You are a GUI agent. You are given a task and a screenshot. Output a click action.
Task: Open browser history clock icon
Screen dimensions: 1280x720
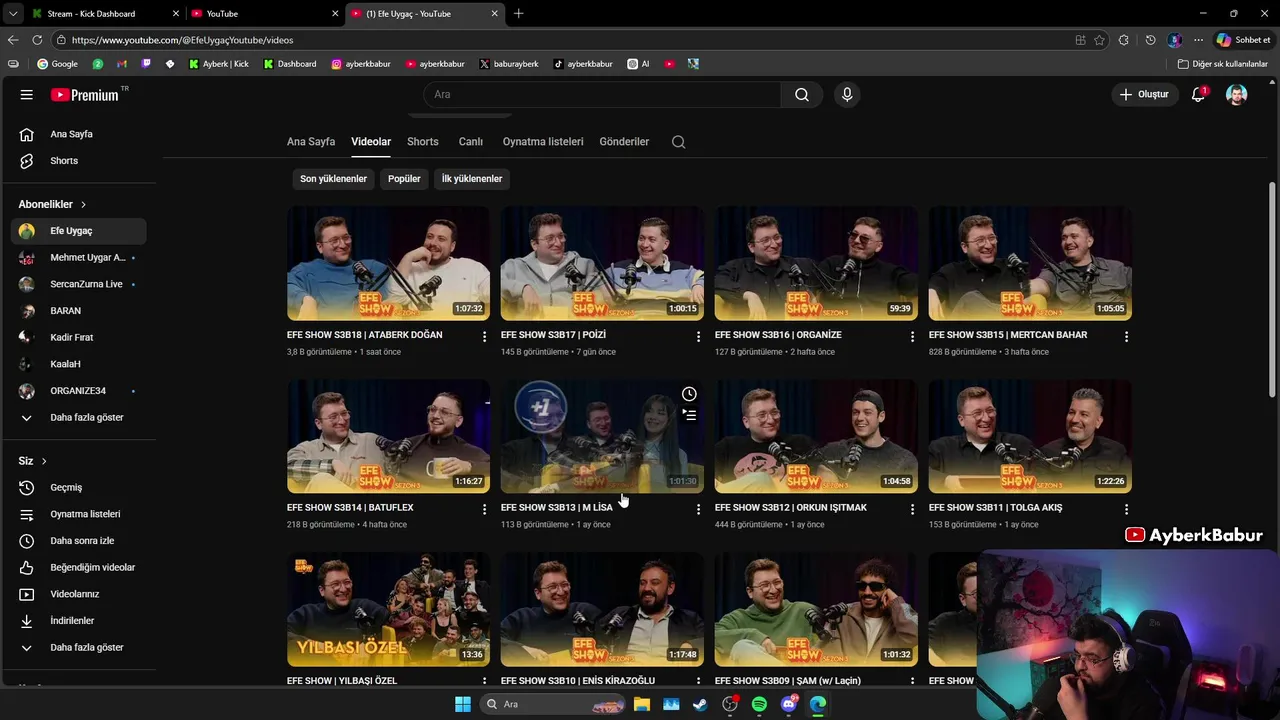tap(1151, 40)
